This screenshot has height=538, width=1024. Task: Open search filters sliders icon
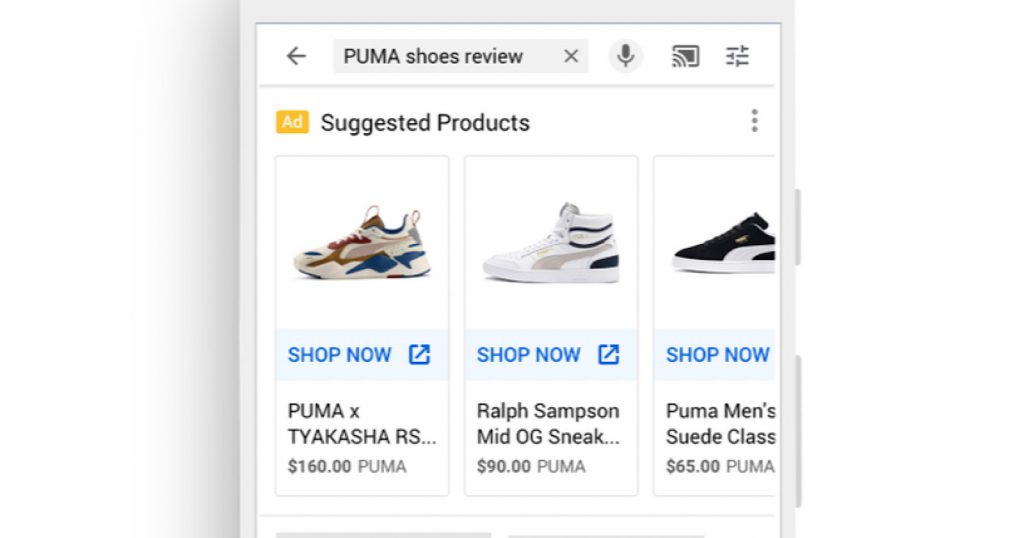point(737,56)
